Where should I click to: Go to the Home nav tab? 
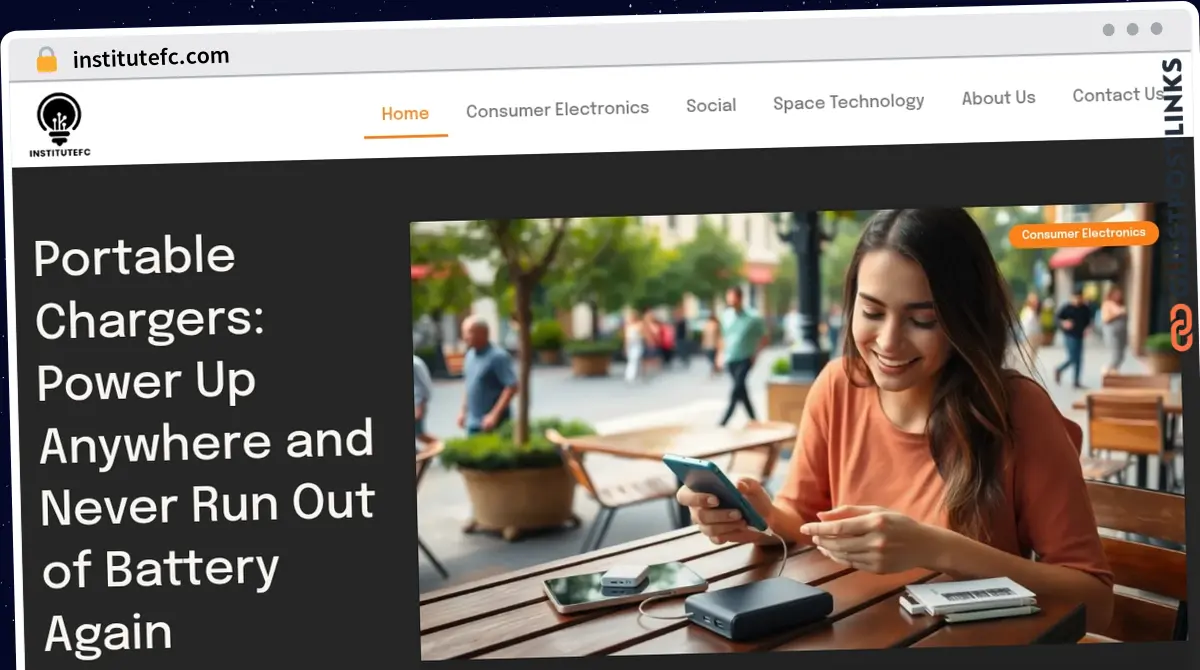[405, 114]
